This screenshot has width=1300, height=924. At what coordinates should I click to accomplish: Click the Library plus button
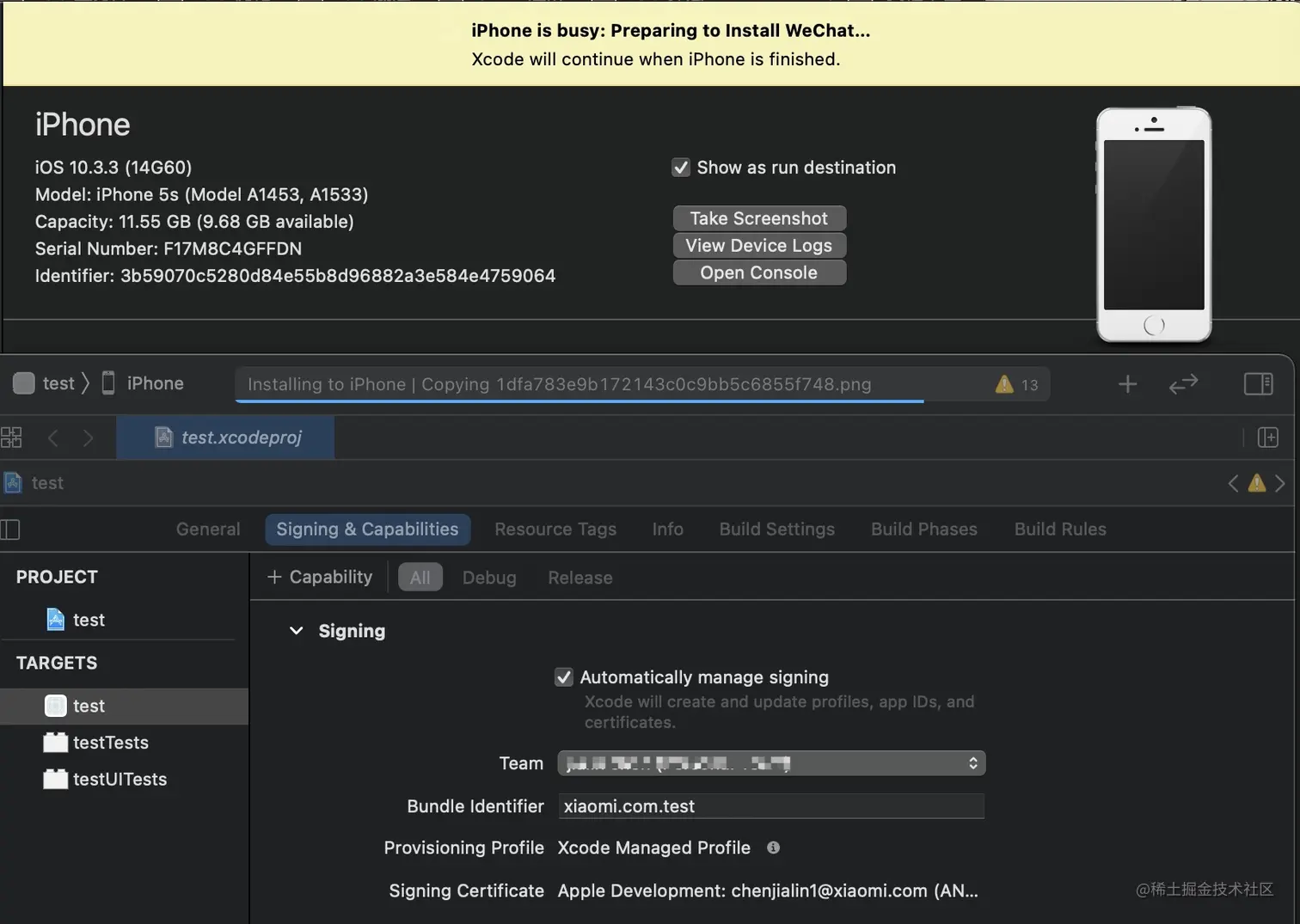(1127, 384)
